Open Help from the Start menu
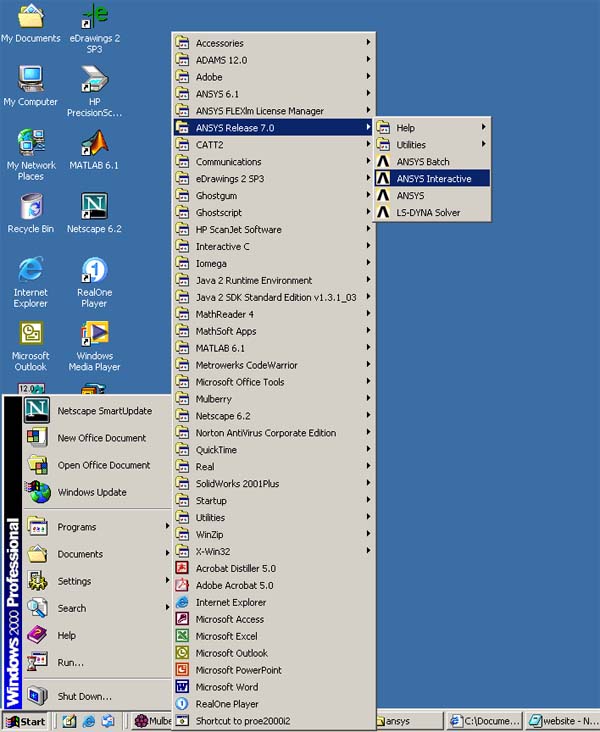Image resolution: width=600 pixels, height=732 pixels. [x=97, y=635]
